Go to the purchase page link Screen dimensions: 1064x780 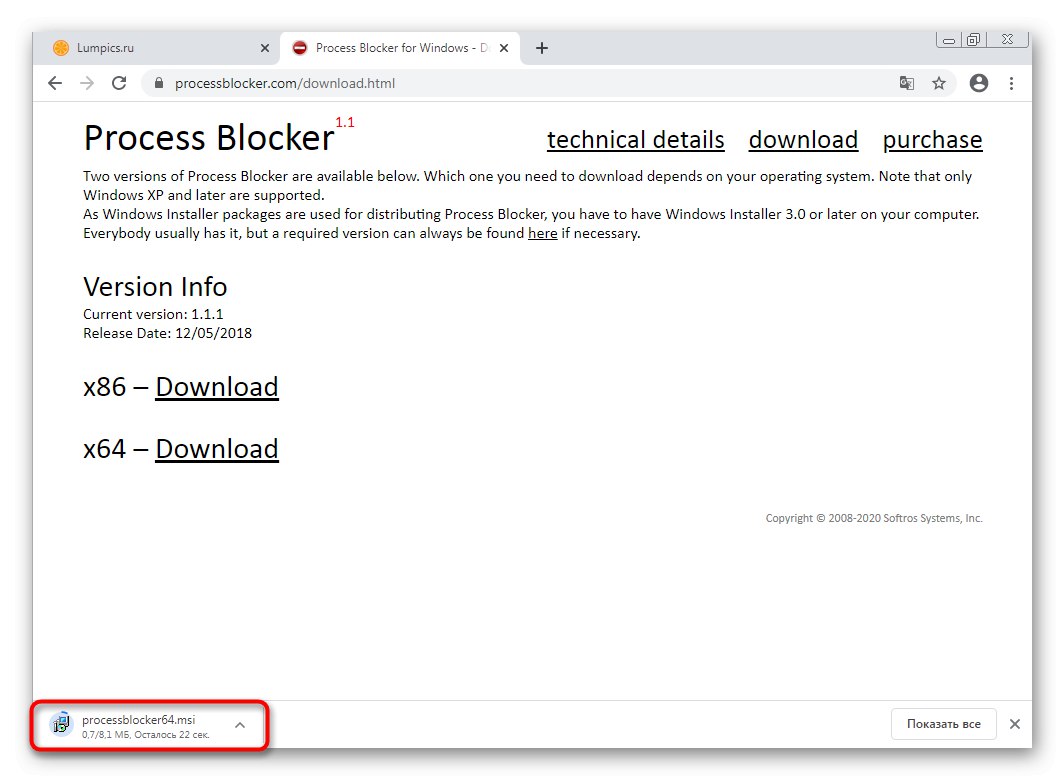click(932, 140)
